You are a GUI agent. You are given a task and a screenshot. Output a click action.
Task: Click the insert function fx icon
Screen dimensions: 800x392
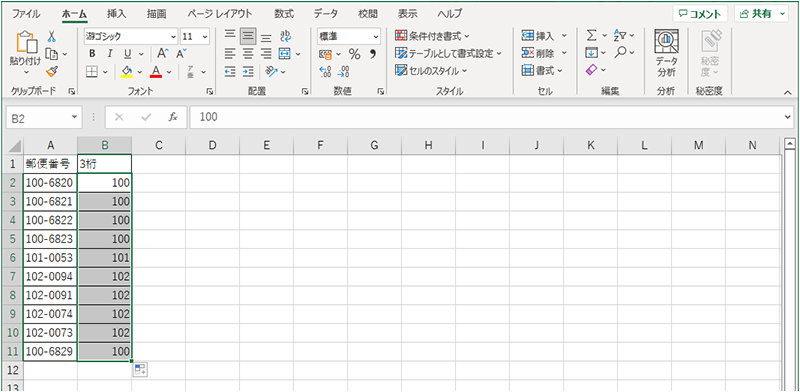click(173, 117)
